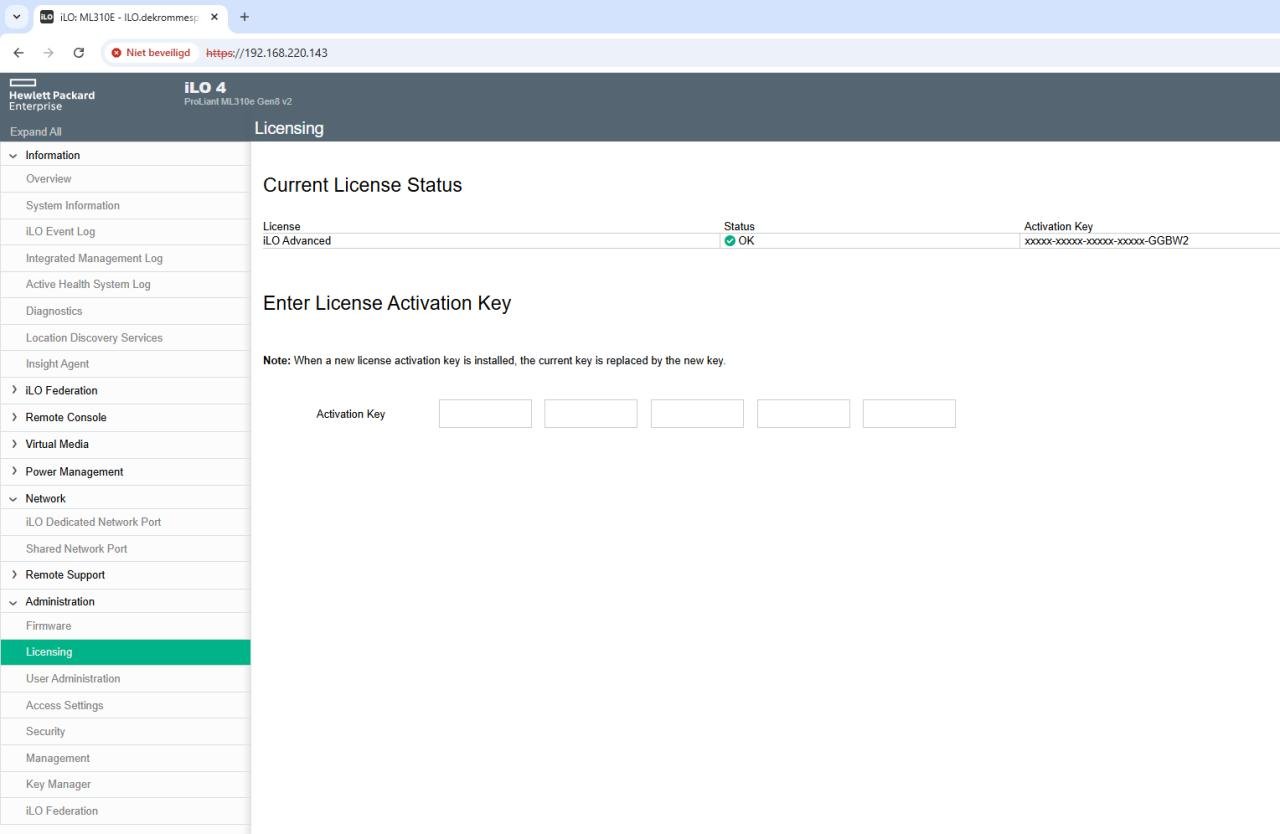Expand the Power Management section
Viewport: 1280px width, 834px height.
click(x=13, y=471)
